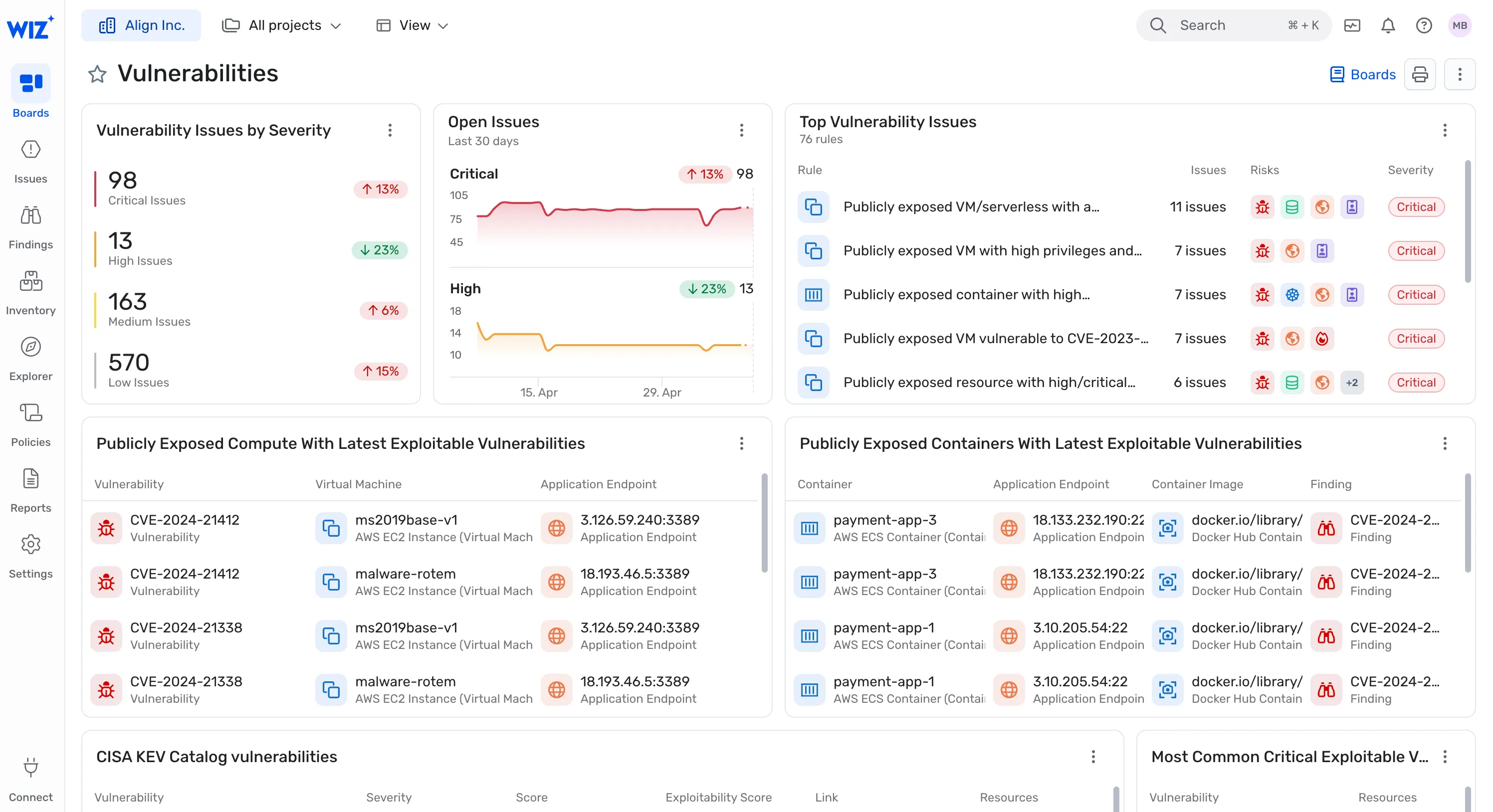The image size is (1493, 812).
Task: Open the Findings binoculars sidebar icon
Action: pos(31,215)
